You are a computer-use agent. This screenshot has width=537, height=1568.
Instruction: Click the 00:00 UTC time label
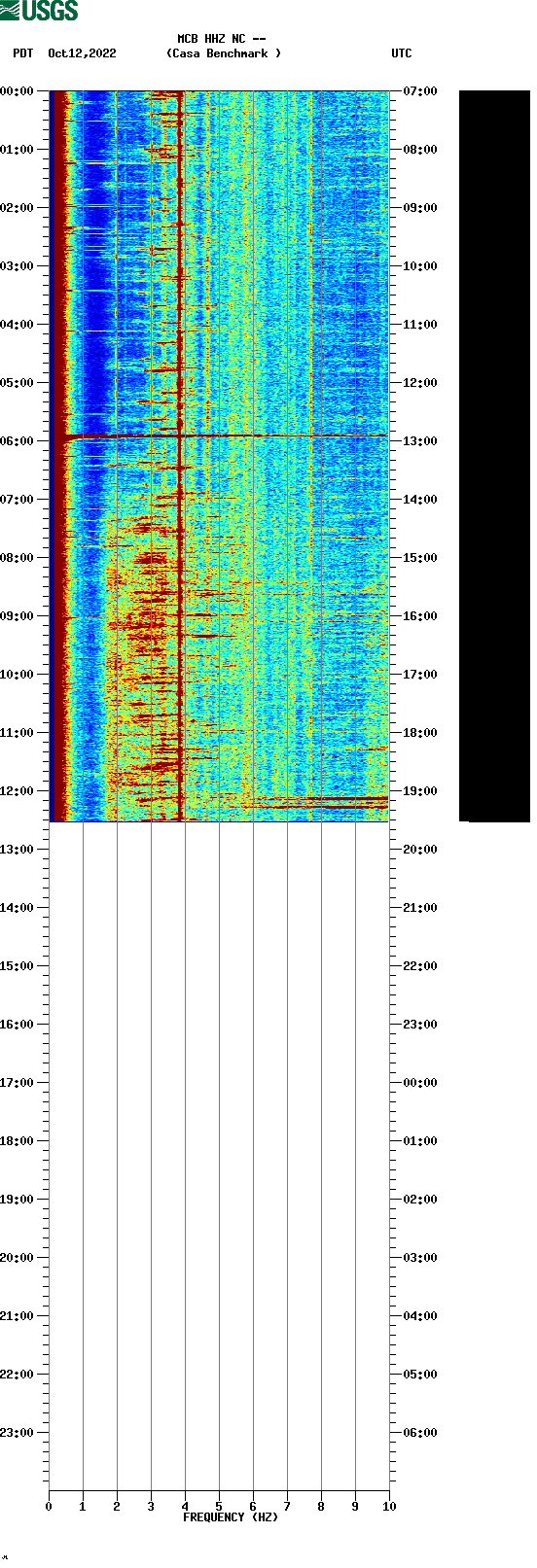[x=420, y=1083]
